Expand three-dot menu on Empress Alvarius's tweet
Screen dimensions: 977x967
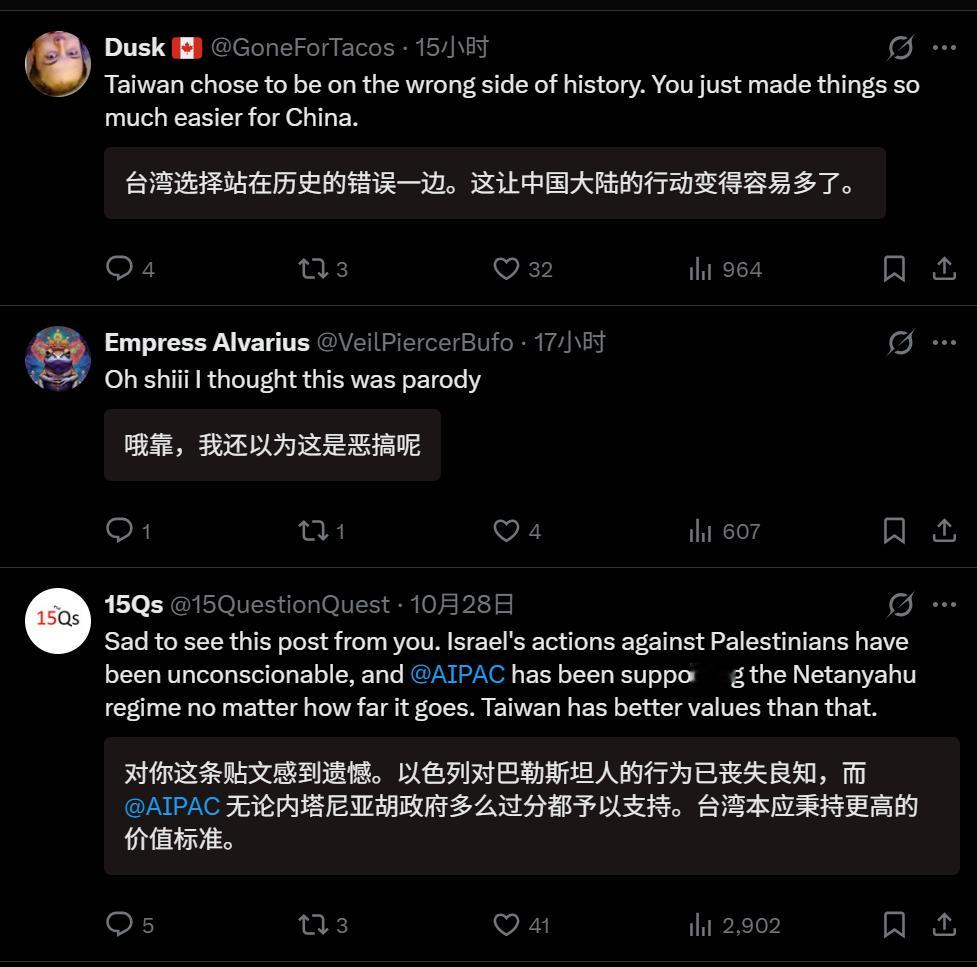[x=944, y=342]
